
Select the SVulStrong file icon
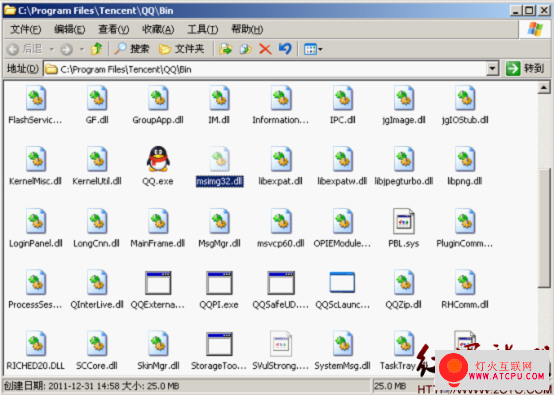pyautogui.click(x=281, y=343)
